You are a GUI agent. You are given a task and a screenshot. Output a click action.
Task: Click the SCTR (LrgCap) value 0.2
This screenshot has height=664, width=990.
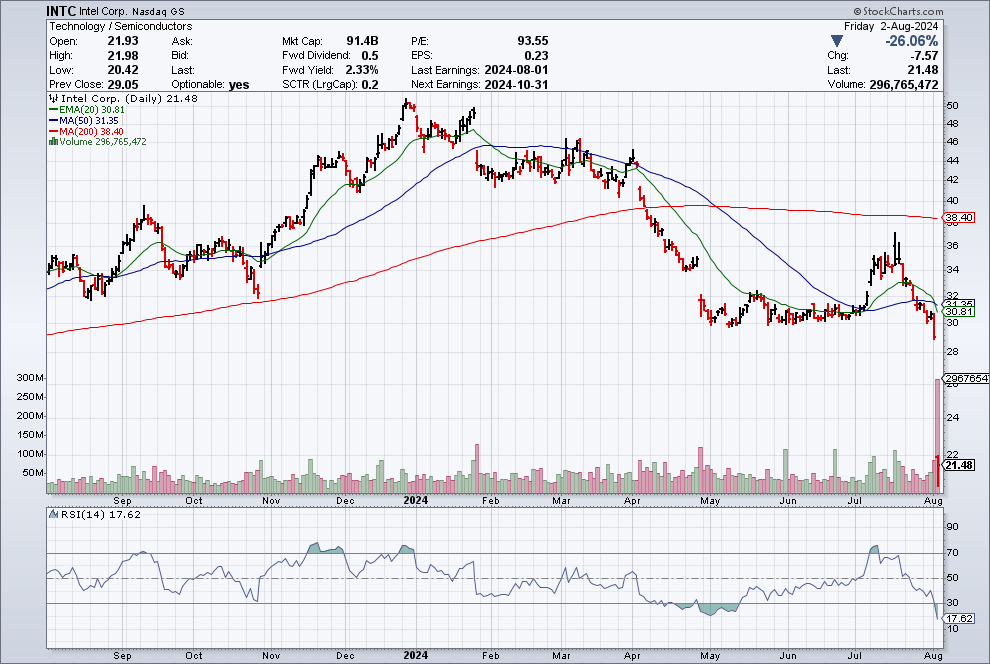click(x=369, y=84)
